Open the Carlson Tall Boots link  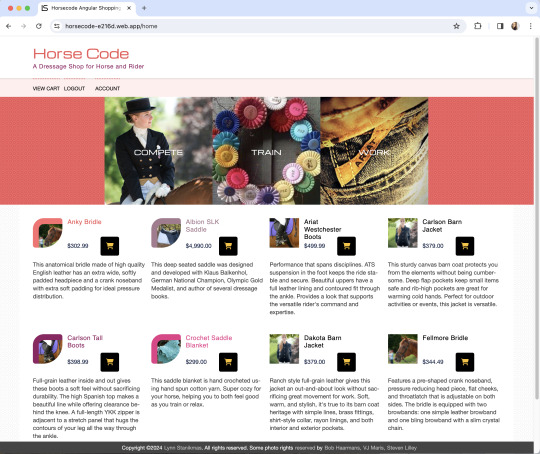85,342
